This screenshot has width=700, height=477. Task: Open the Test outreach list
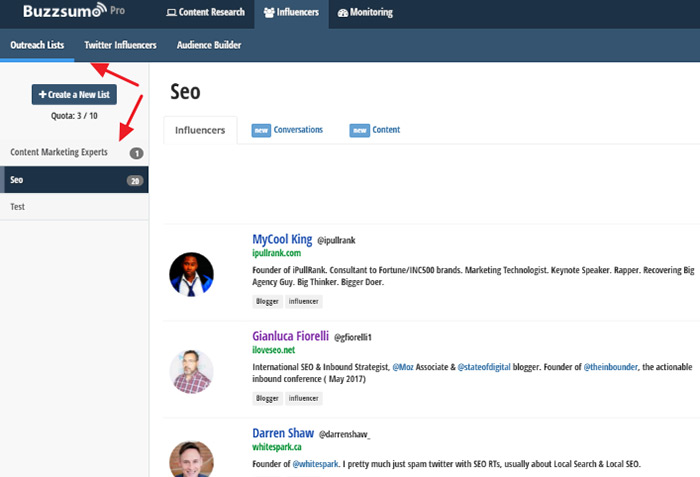pyautogui.click(x=18, y=207)
